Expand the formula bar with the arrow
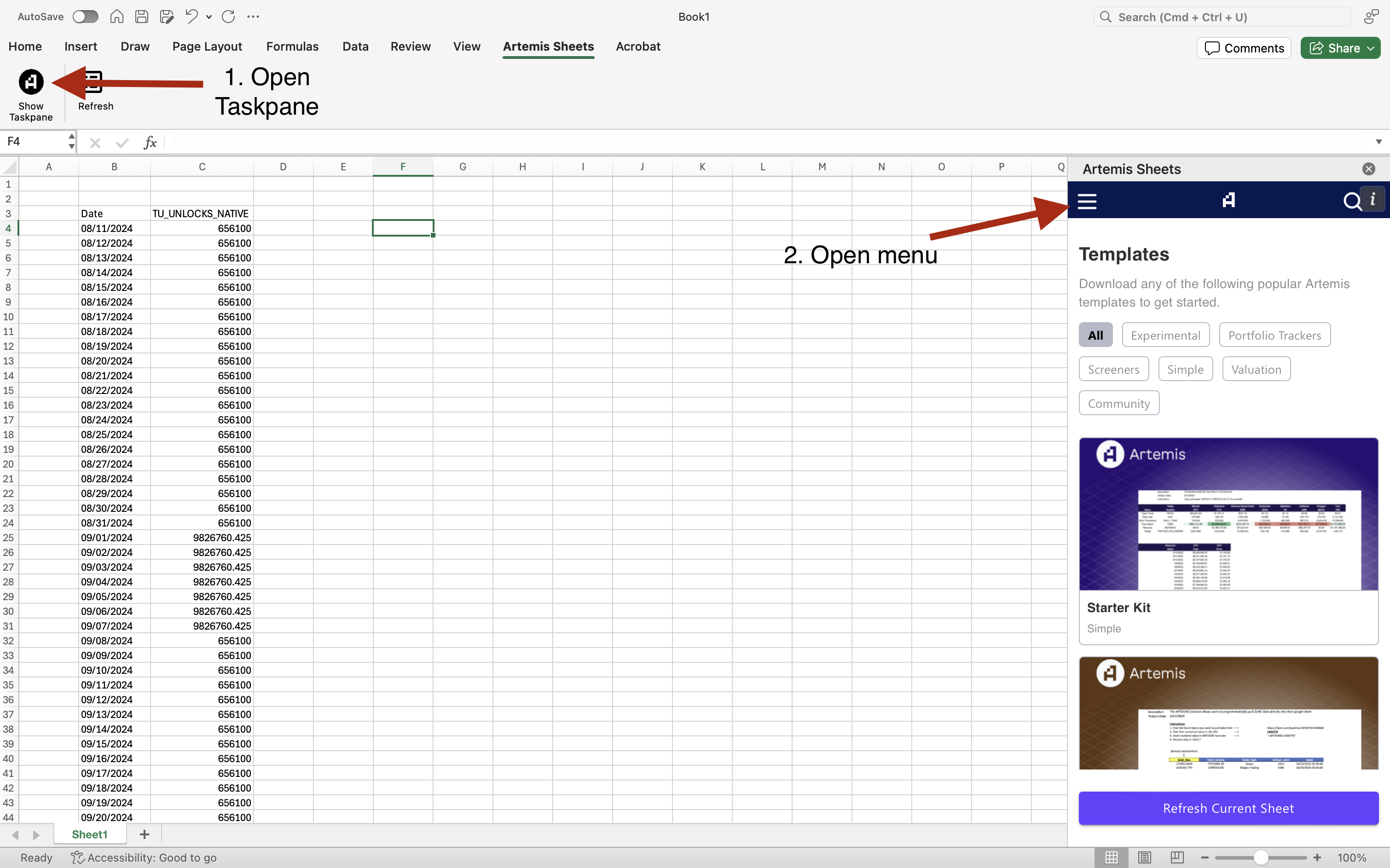 (x=1378, y=142)
